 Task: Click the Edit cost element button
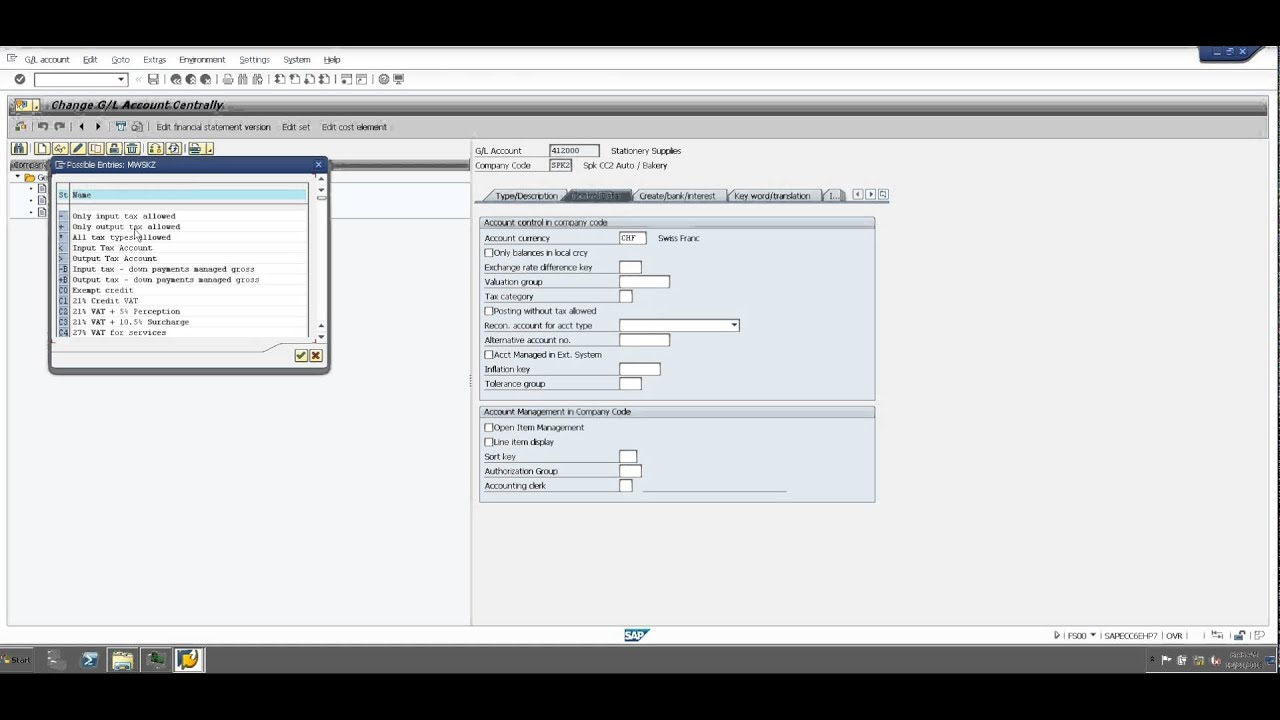pyautogui.click(x=354, y=127)
